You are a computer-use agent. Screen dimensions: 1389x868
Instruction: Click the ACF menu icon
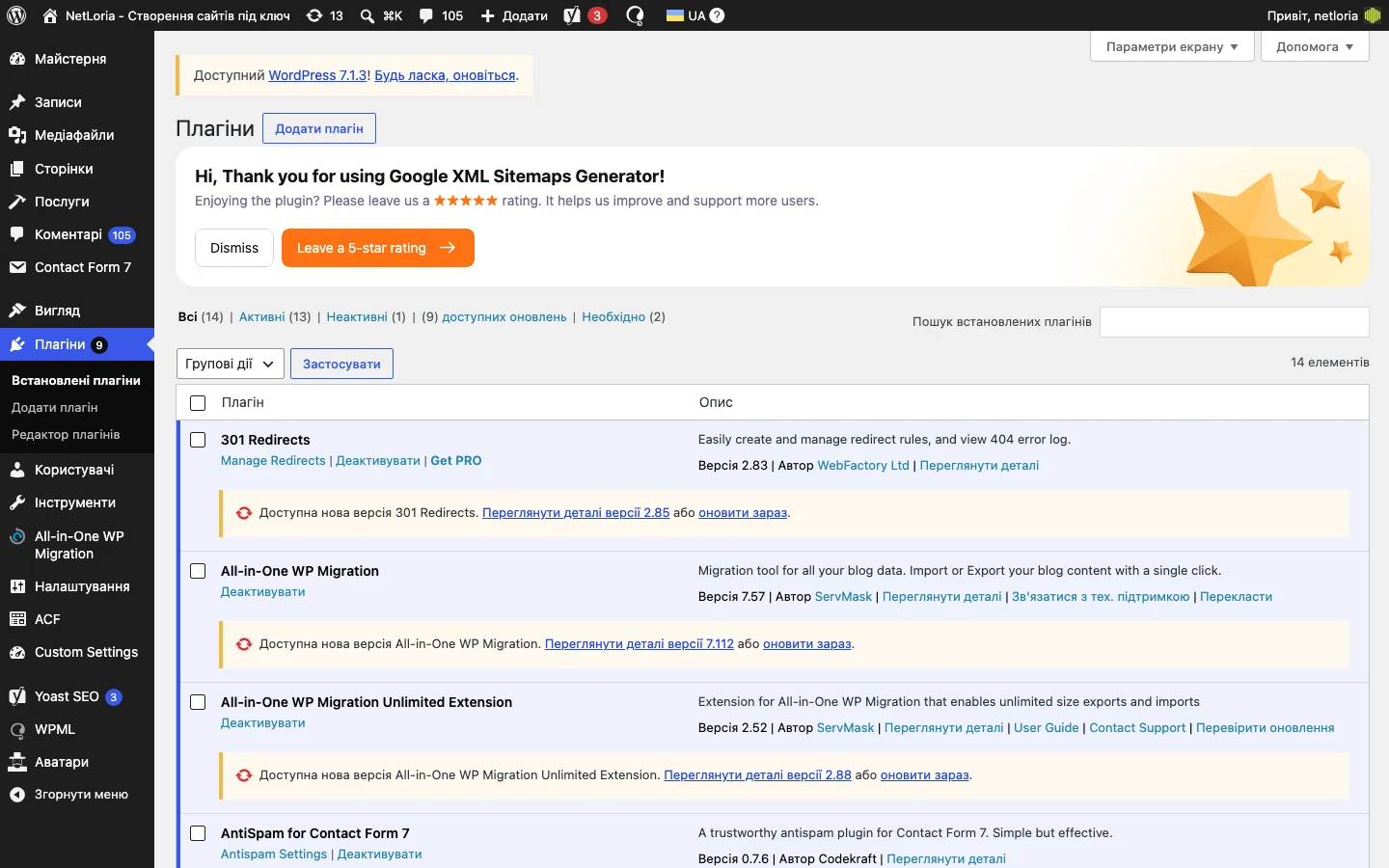coord(17,619)
